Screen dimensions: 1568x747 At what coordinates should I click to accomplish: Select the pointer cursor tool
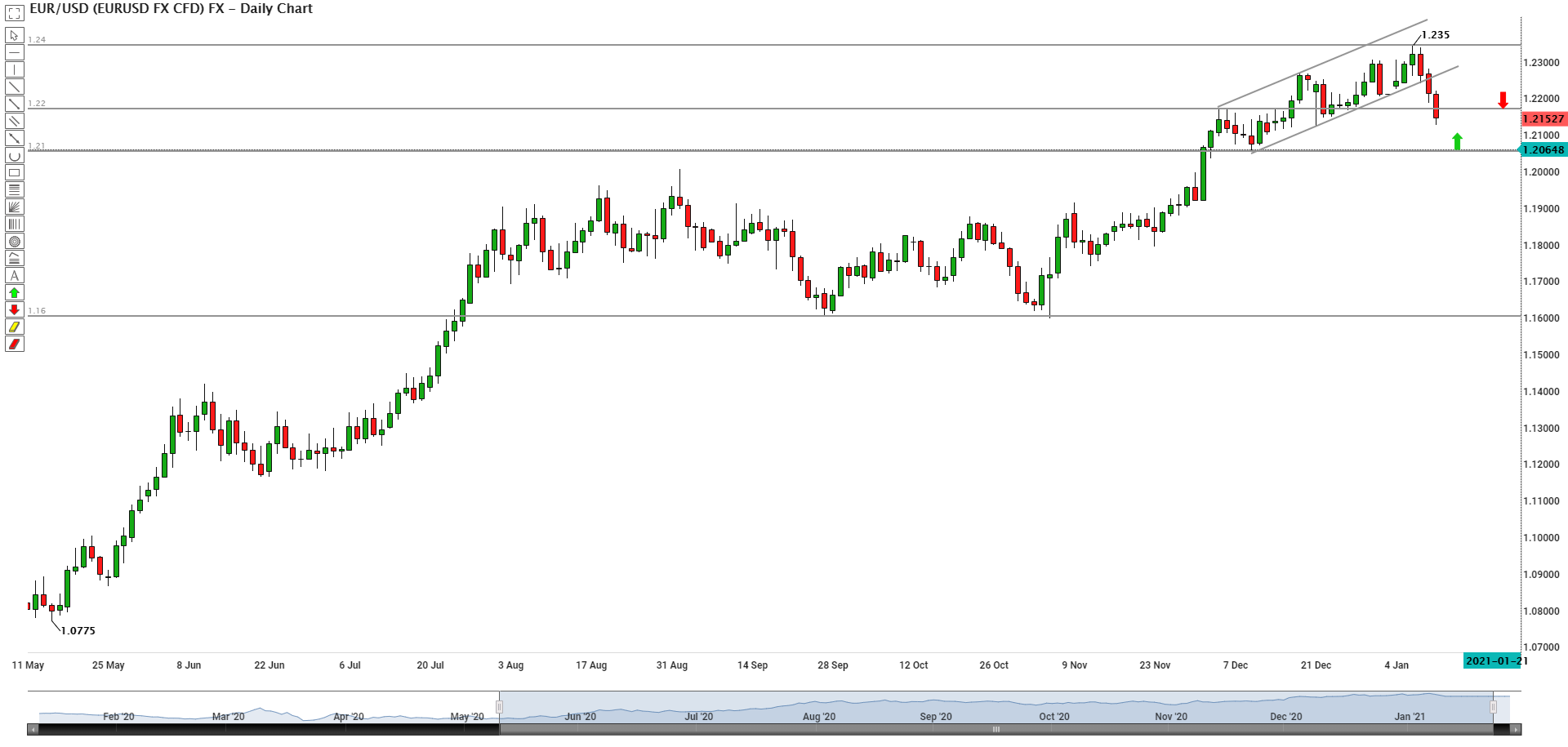[14, 36]
